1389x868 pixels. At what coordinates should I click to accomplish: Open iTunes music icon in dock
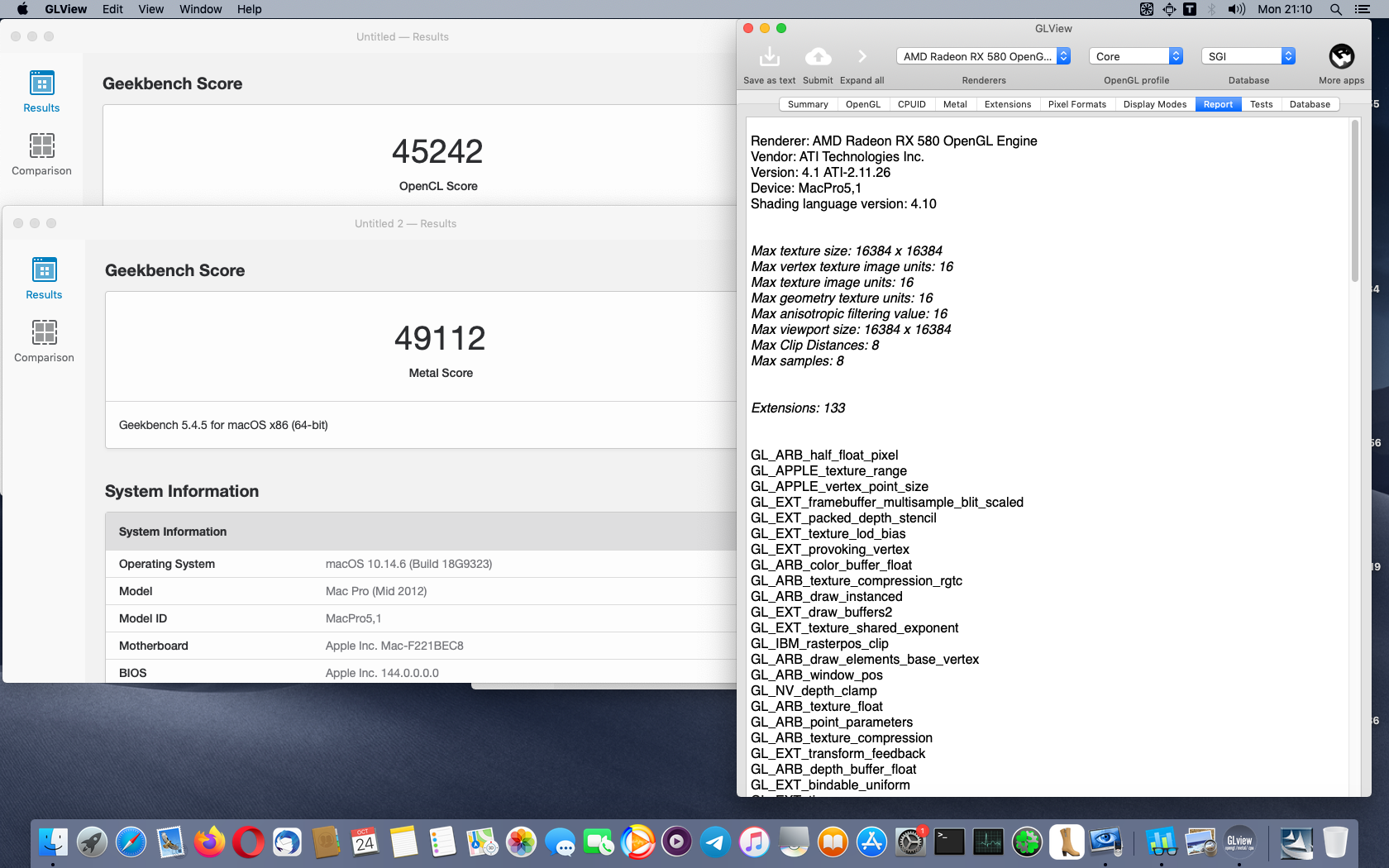754,842
